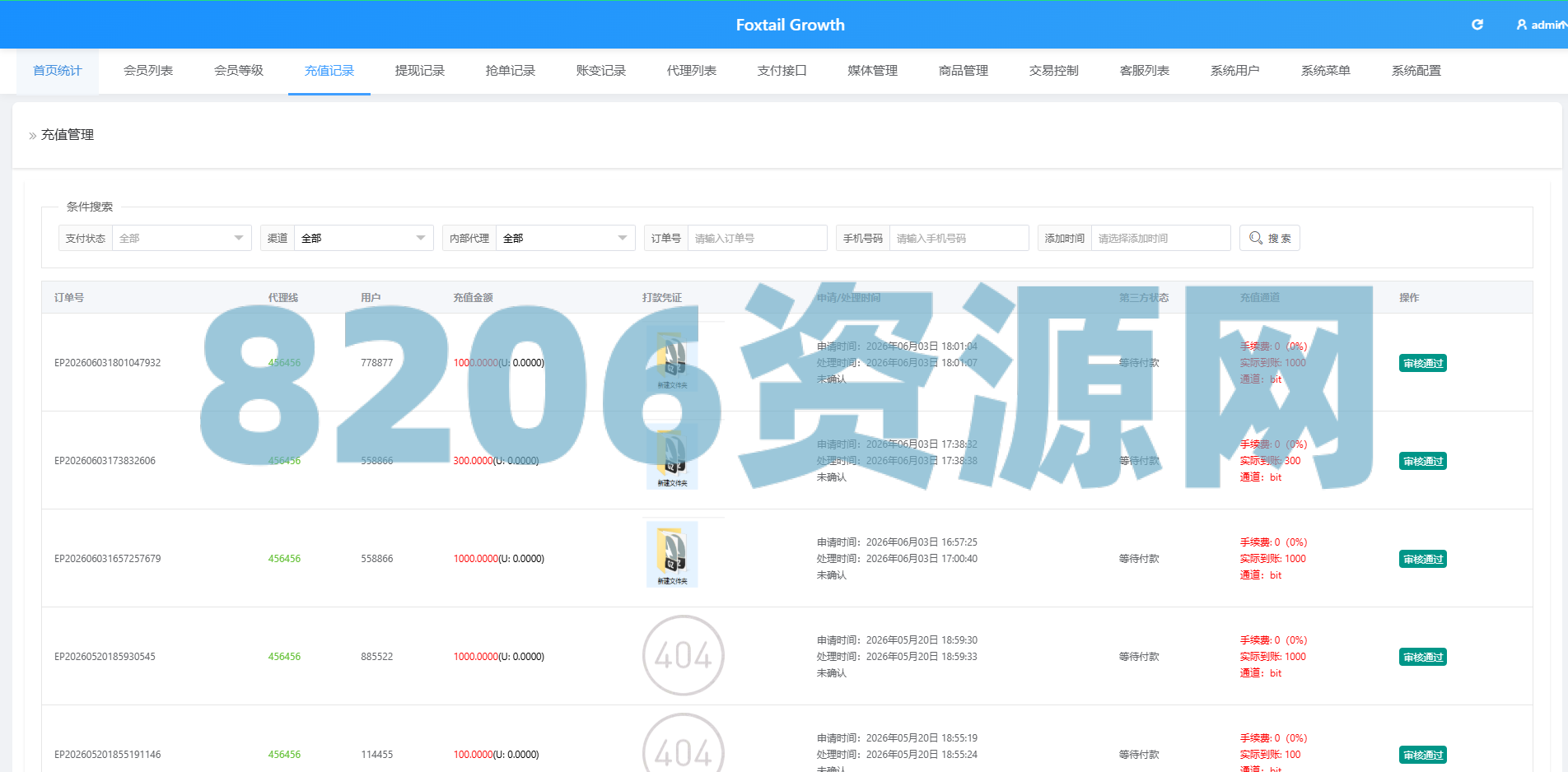Open the admin user icon menu
This screenshot has height=772, width=1568.
(1522, 25)
